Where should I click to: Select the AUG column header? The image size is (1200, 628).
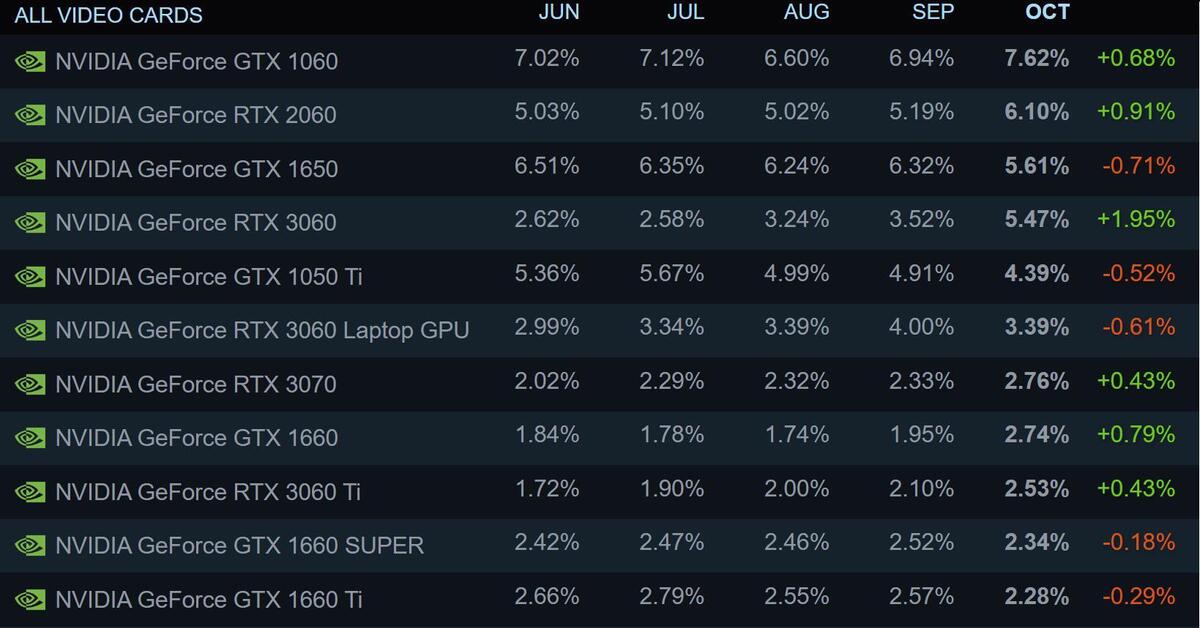[x=806, y=12]
